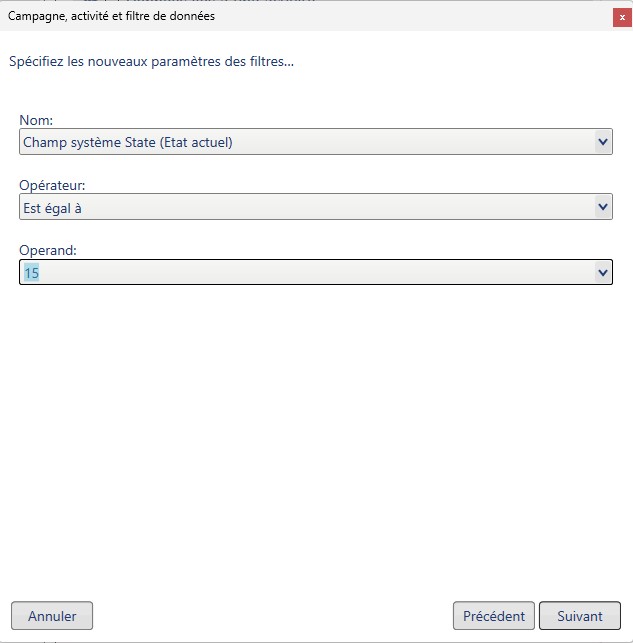Expand the Nom dropdown arrow
This screenshot has height=643, width=633.
pos(602,142)
